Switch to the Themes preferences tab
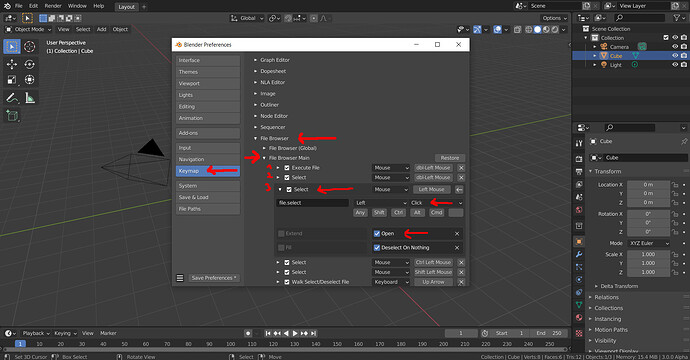The height and width of the screenshot is (360, 690). click(x=208, y=72)
